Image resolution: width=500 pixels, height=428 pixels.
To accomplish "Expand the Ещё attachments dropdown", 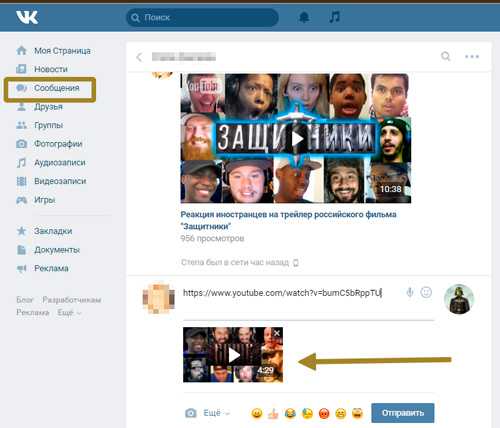I will [x=216, y=413].
